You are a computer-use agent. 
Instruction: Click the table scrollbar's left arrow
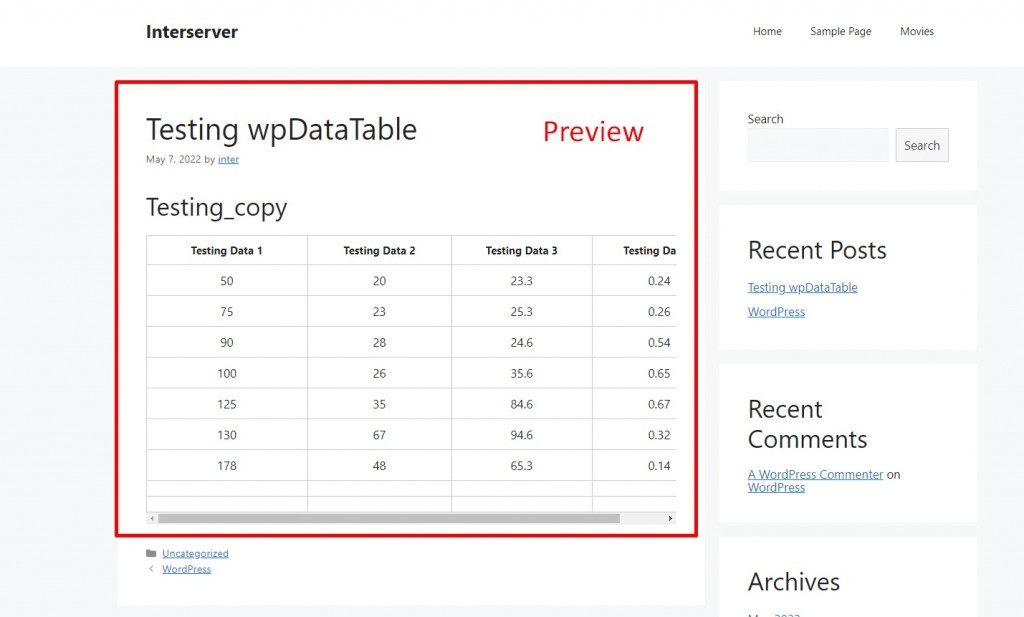152,518
